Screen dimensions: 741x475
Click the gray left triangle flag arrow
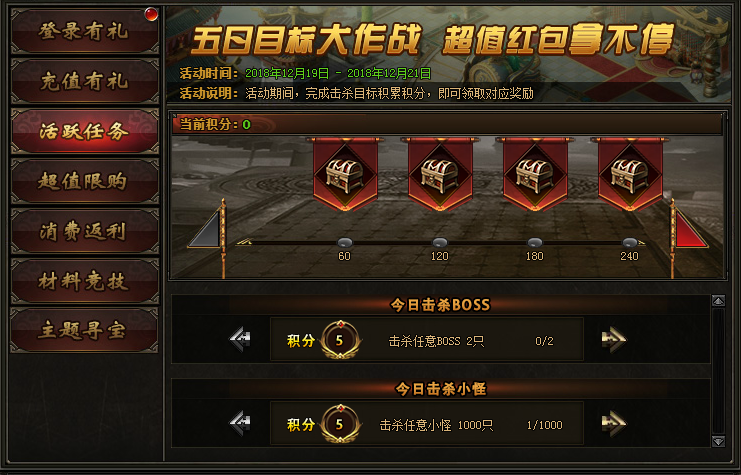coord(207,230)
